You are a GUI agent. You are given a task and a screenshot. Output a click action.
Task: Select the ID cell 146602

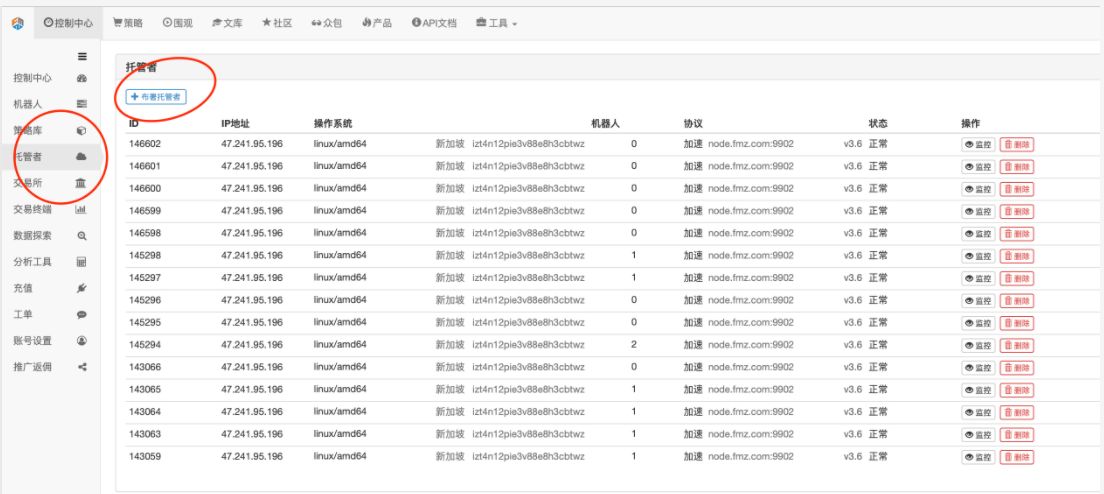click(144, 144)
